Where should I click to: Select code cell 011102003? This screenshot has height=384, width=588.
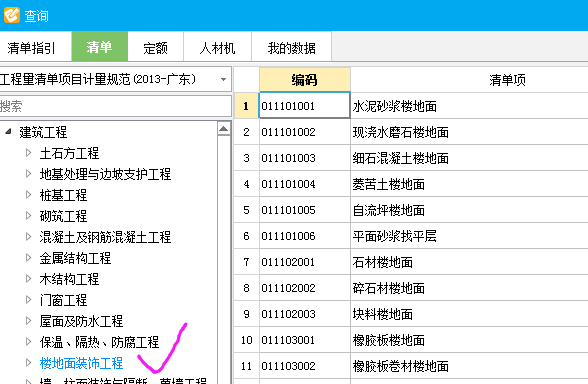point(304,314)
